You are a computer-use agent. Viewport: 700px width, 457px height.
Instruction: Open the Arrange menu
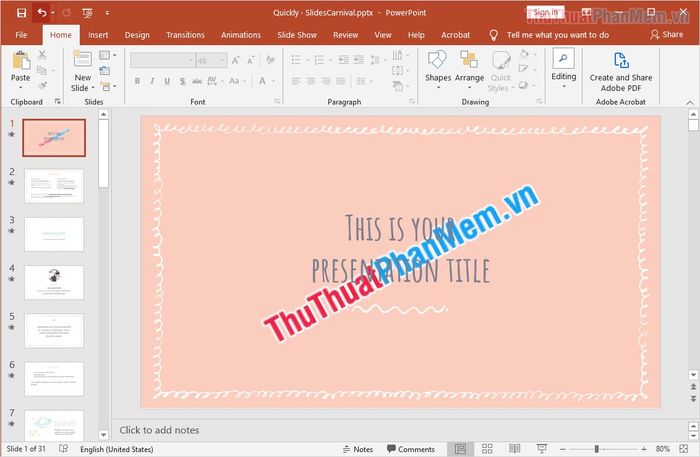click(469, 69)
